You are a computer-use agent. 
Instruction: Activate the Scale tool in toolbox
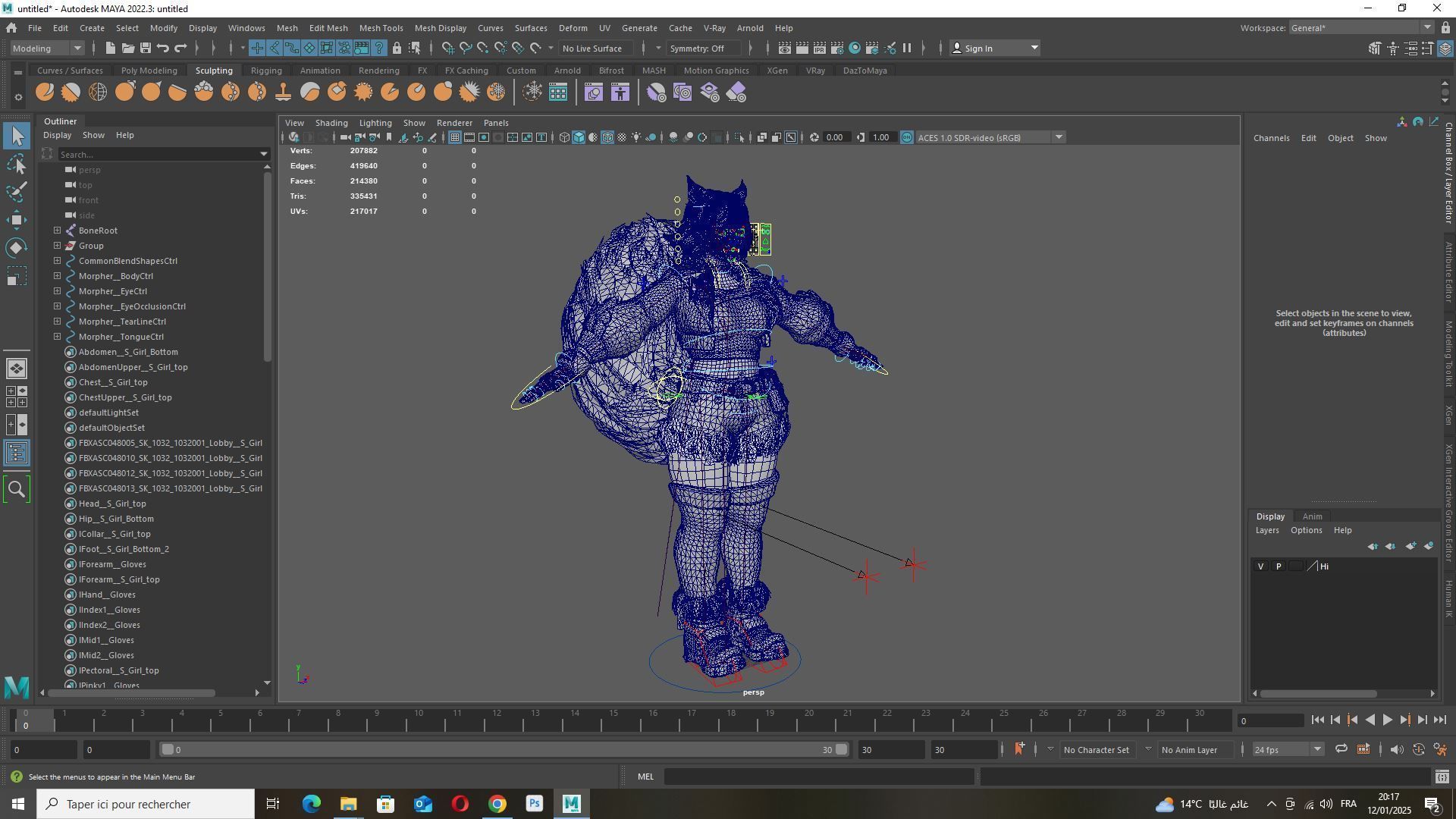(x=17, y=276)
